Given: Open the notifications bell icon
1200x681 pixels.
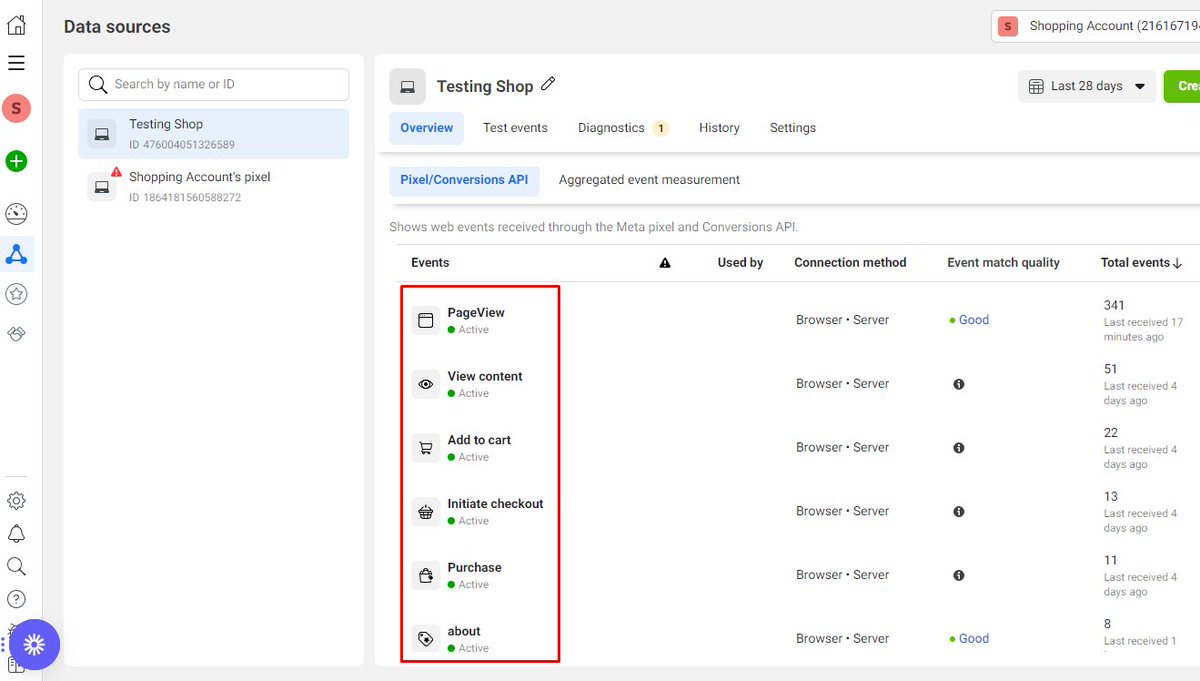Looking at the screenshot, I should click(16, 533).
